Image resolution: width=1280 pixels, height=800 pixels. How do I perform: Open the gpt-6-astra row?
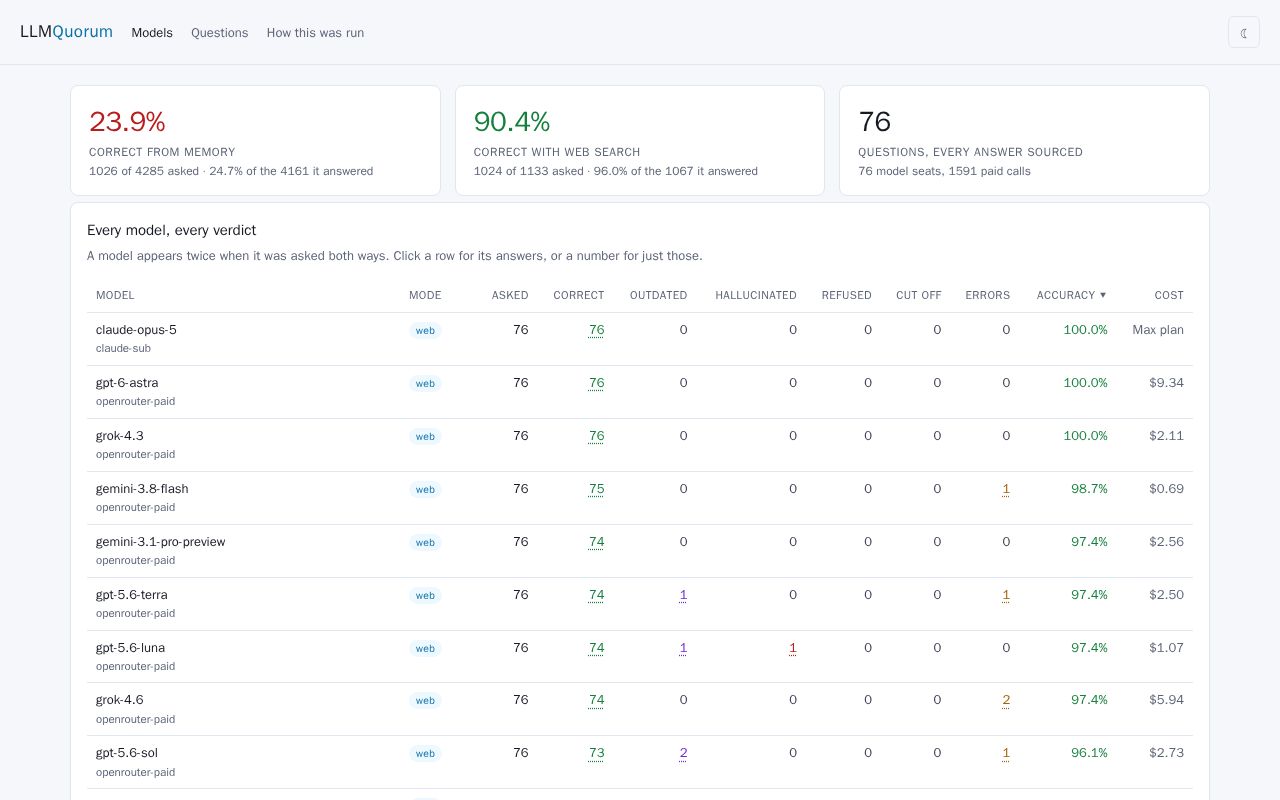pos(640,392)
